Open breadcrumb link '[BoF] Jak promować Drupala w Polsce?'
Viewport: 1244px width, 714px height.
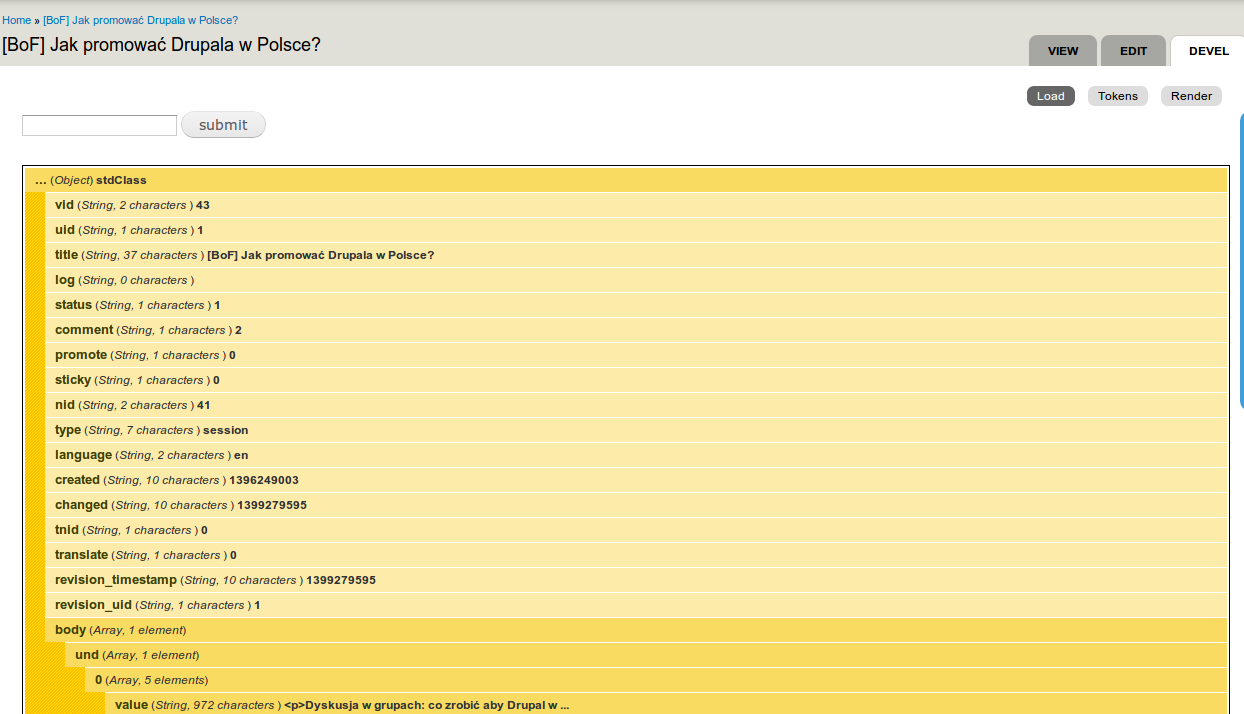point(140,20)
